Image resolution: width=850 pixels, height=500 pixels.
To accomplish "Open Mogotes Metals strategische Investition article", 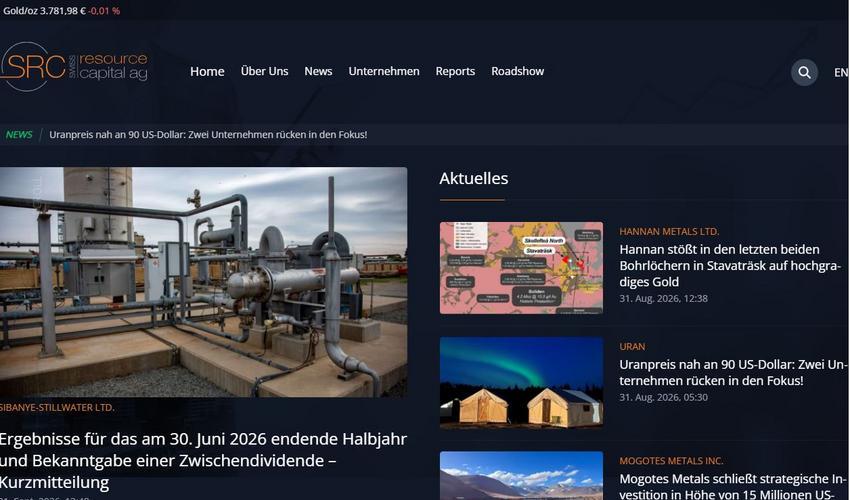I will pos(732,486).
